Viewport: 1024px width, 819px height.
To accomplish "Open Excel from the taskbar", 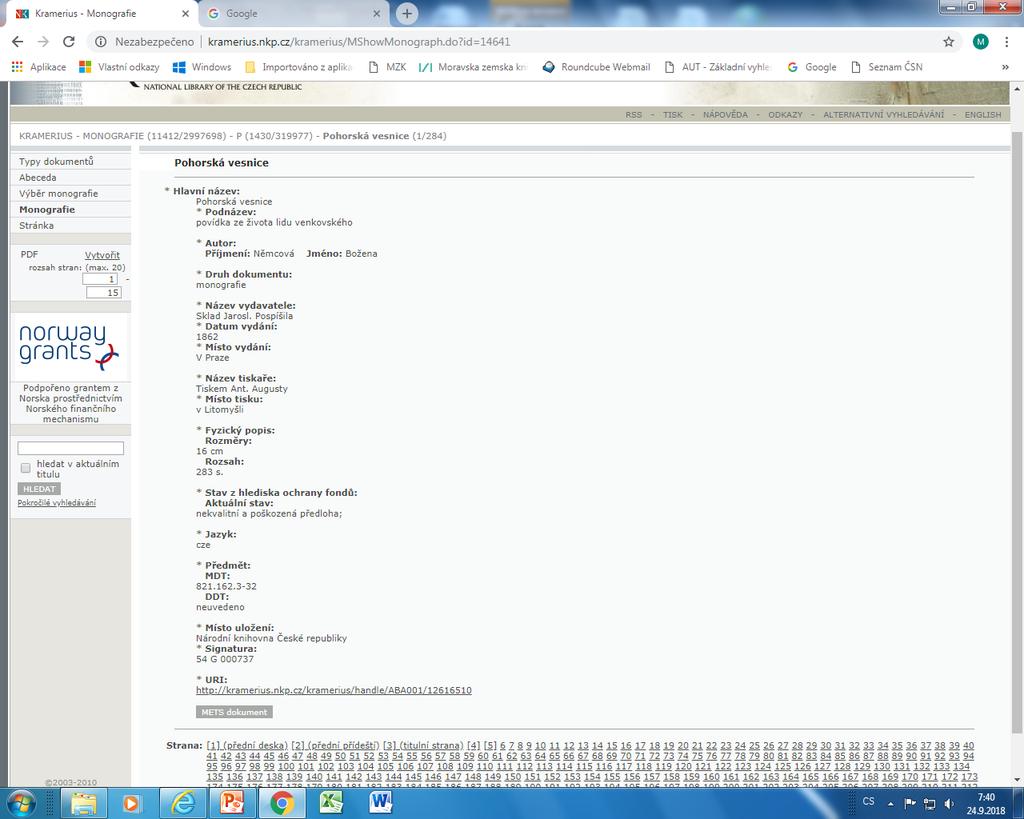I will click(x=331, y=803).
